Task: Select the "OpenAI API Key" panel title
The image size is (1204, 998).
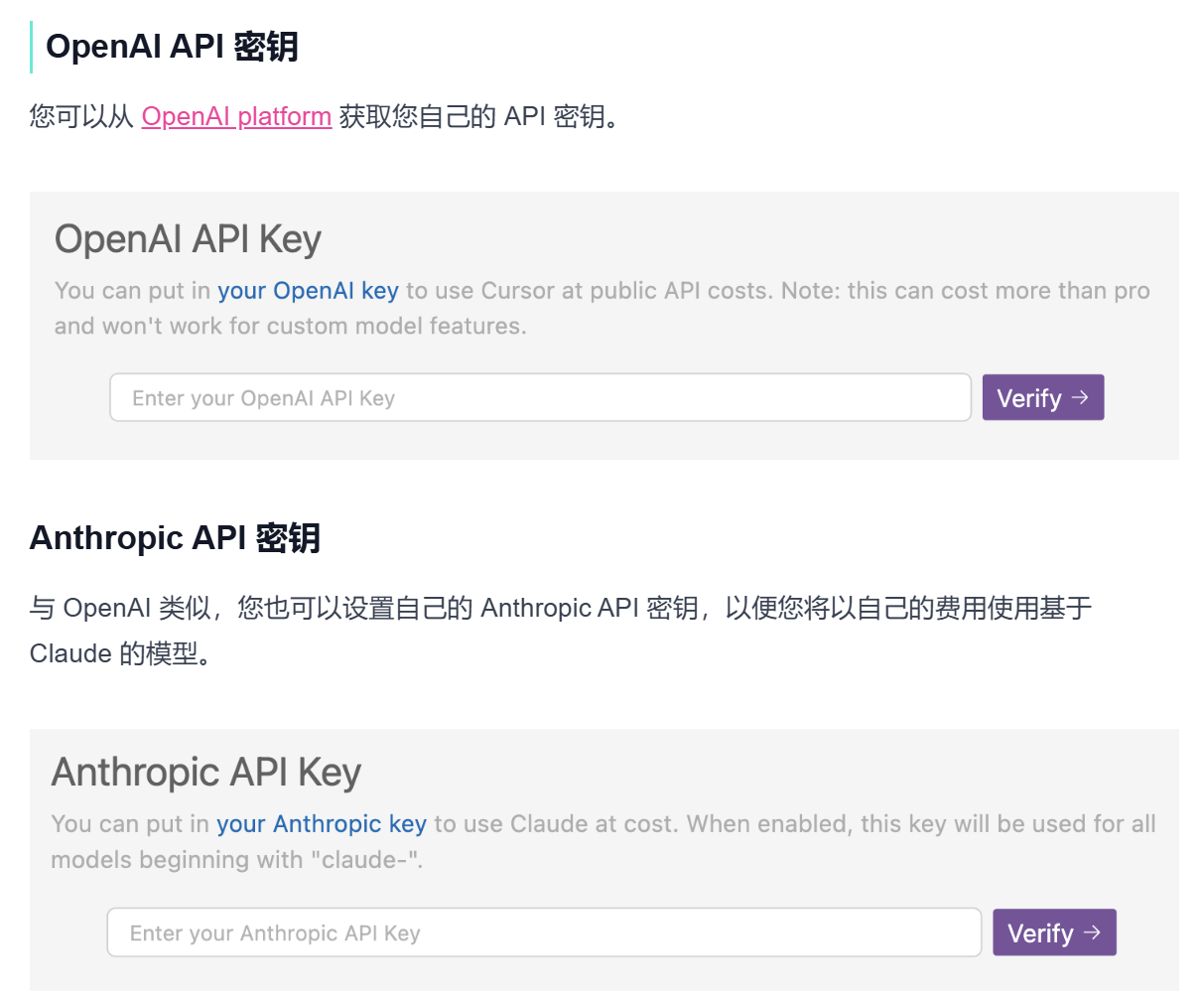Action: (x=188, y=239)
